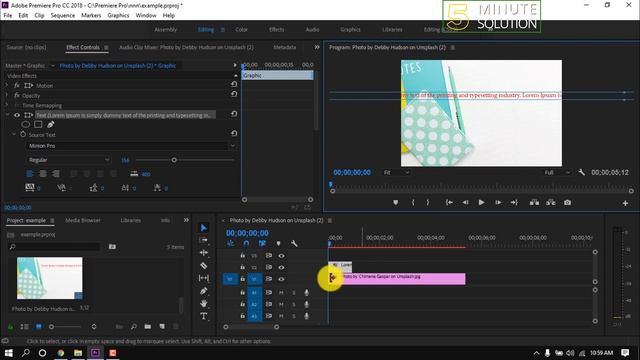Open the Minion Pro font dropdown
This screenshot has height=360, width=640.
tap(233, 146)
